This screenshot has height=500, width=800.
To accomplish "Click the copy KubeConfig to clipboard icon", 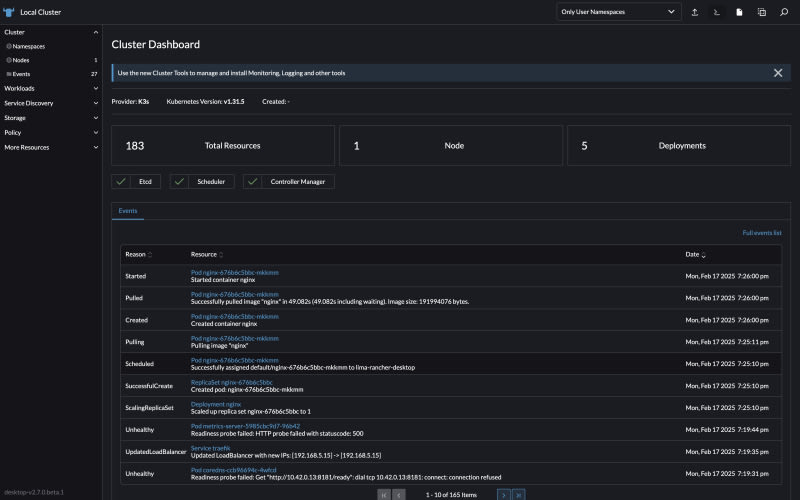I will click(761, 12).
